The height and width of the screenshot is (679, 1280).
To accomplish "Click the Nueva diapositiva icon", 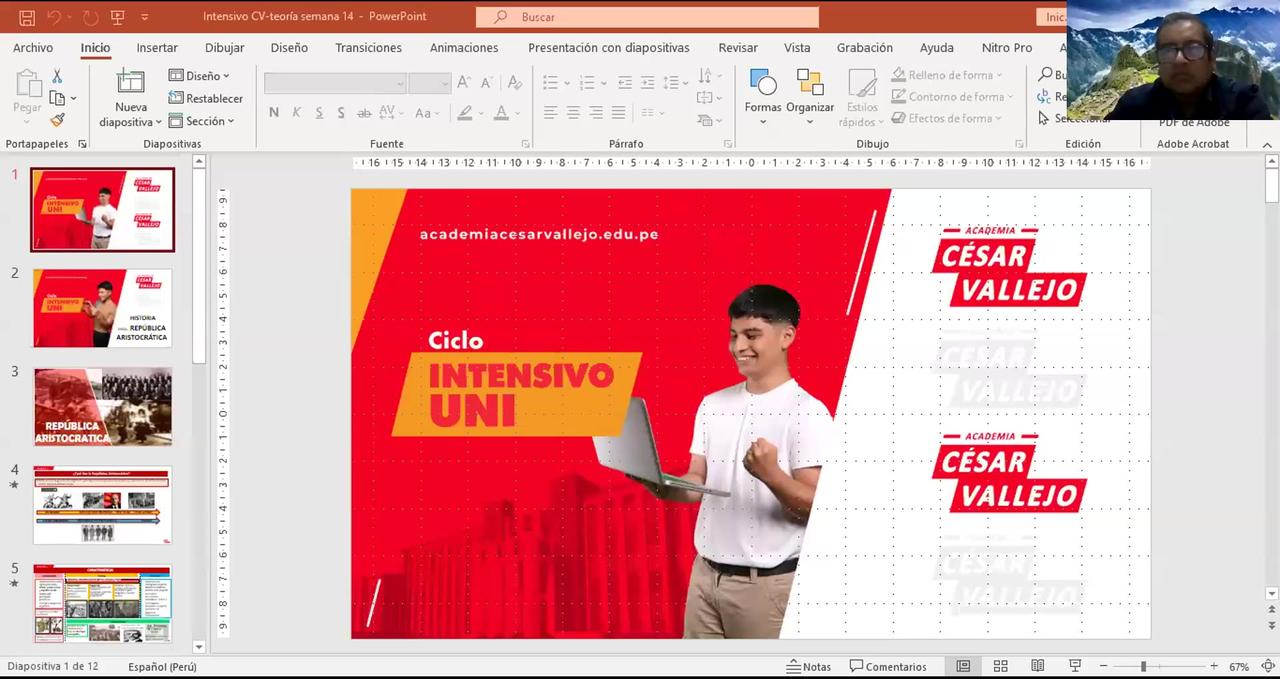I will tap(131, 82).
